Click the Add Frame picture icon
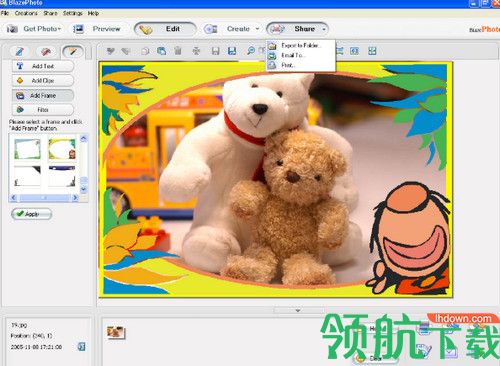The width and height of the screenshot is (500, 366). click(20, 96)
